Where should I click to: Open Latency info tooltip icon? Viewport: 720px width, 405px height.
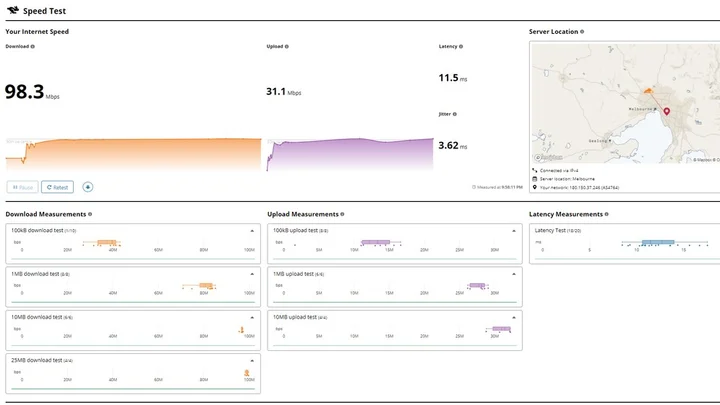[x=461, y=46]
